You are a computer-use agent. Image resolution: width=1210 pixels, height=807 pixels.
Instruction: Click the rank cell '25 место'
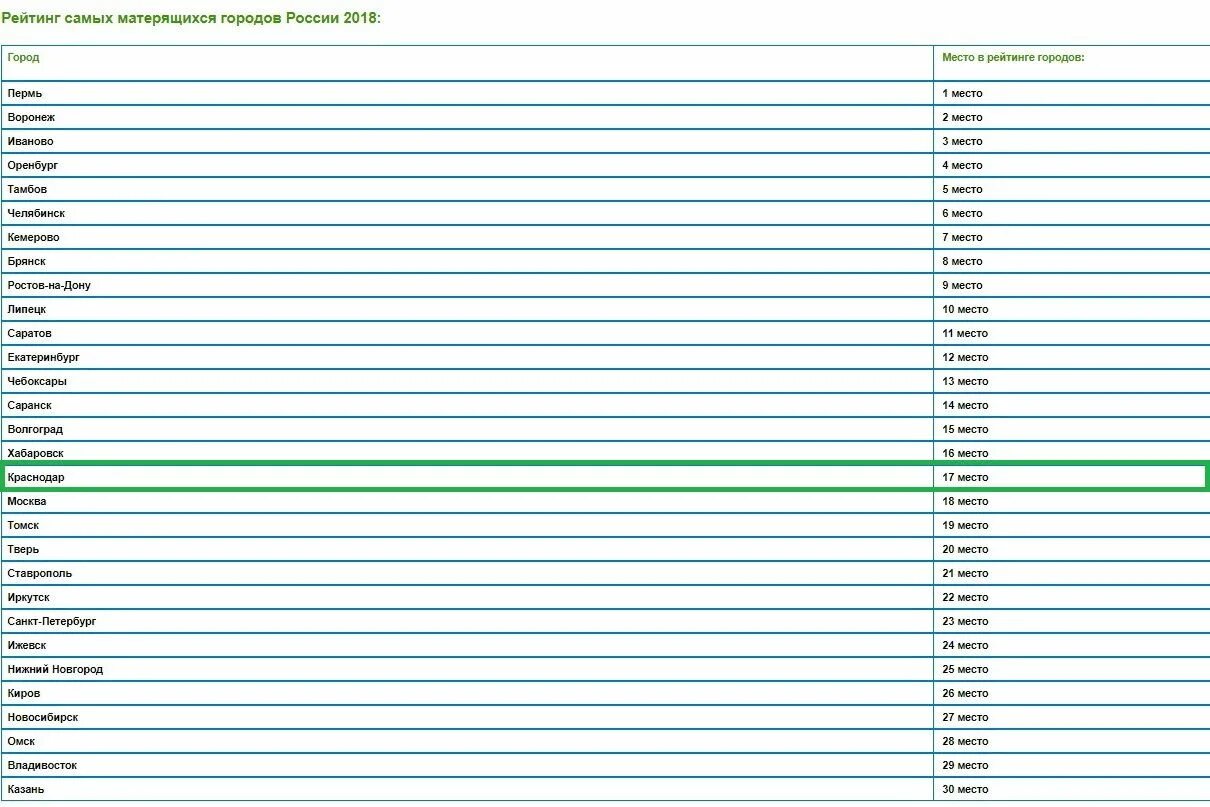[x=1072, y=669]
